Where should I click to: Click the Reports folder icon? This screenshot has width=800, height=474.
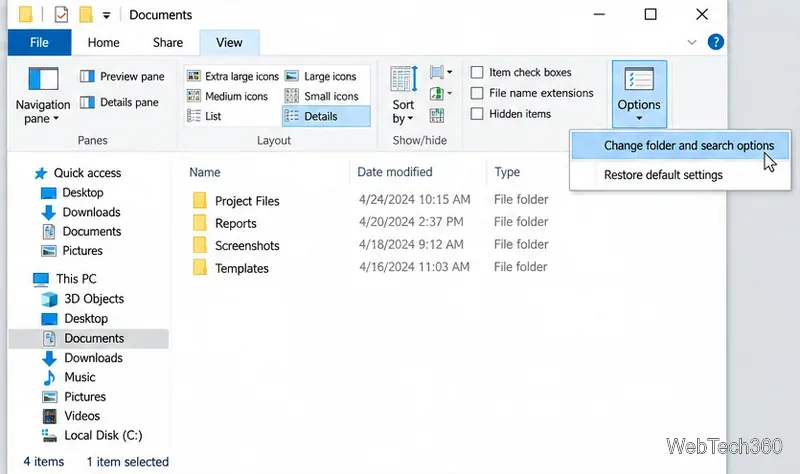click(200, 223)
